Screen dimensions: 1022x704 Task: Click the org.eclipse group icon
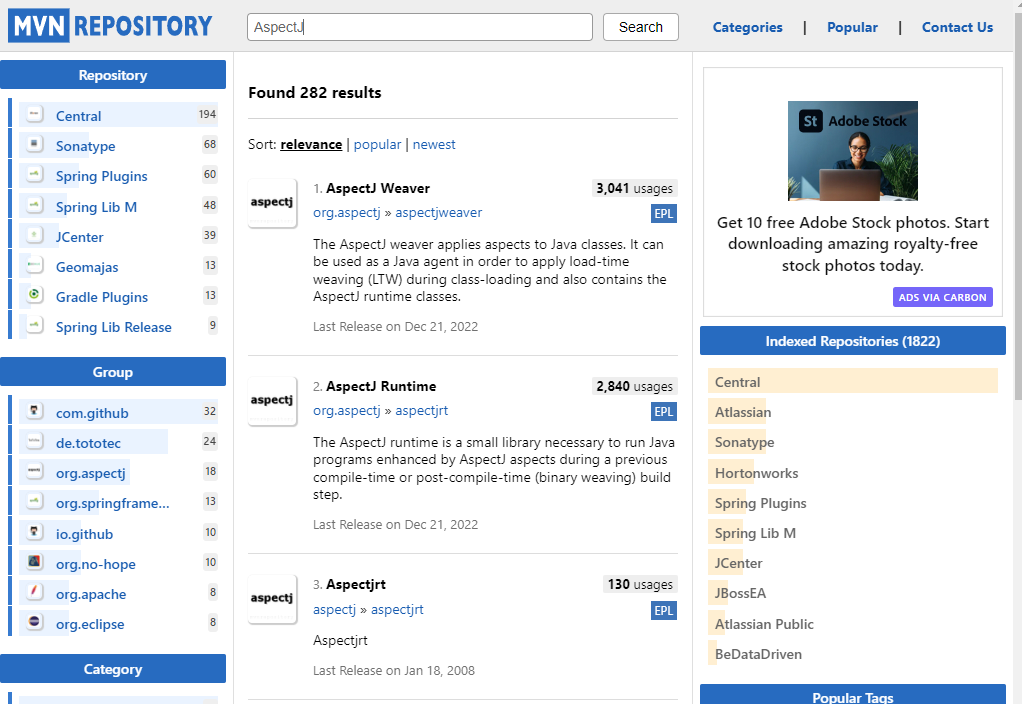(35, 622)
